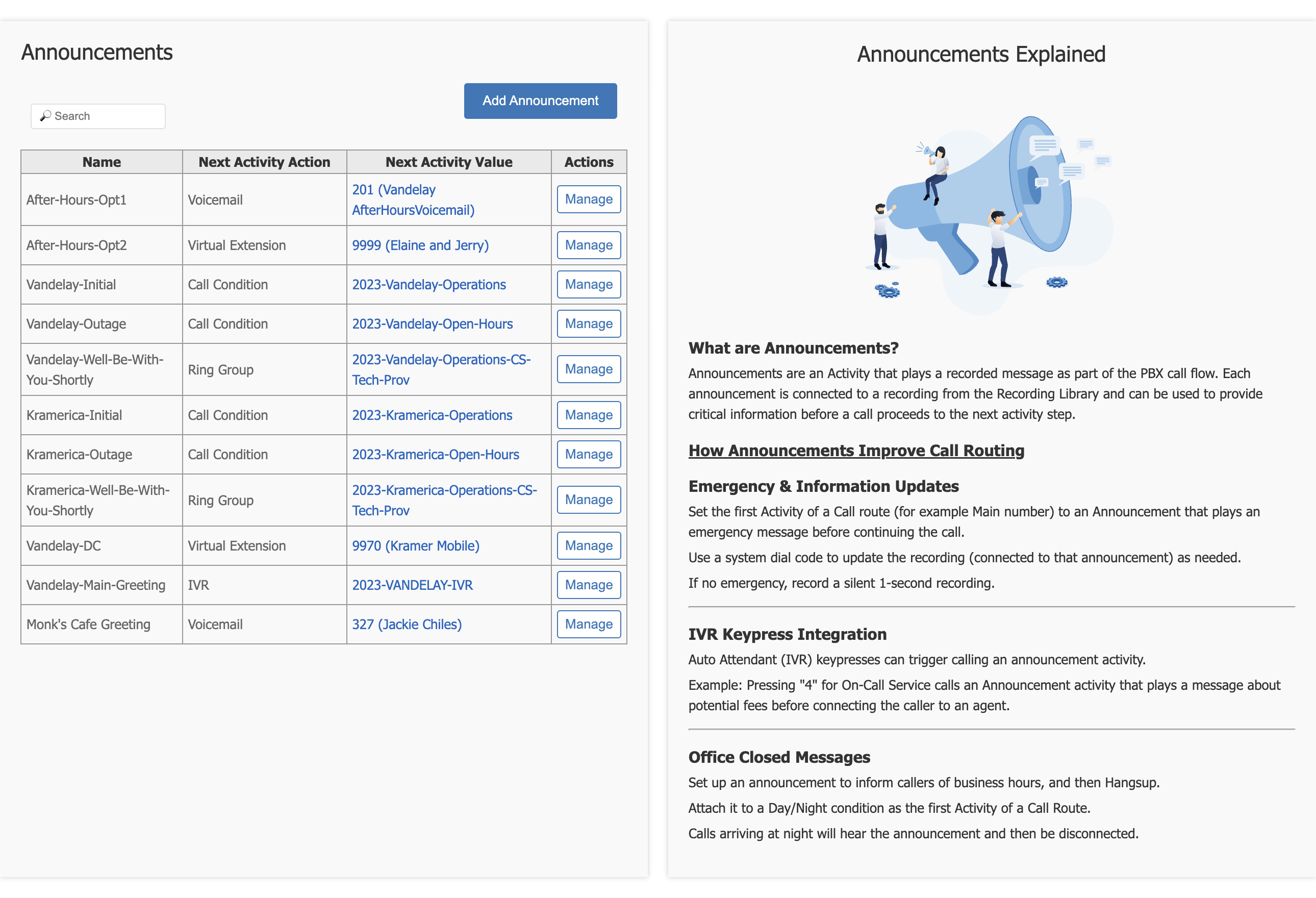Select the Vandelay-Initial name cell
The height and width of the screenshot is (898, 1316).
pyautogui.click(x=102, y=284)
